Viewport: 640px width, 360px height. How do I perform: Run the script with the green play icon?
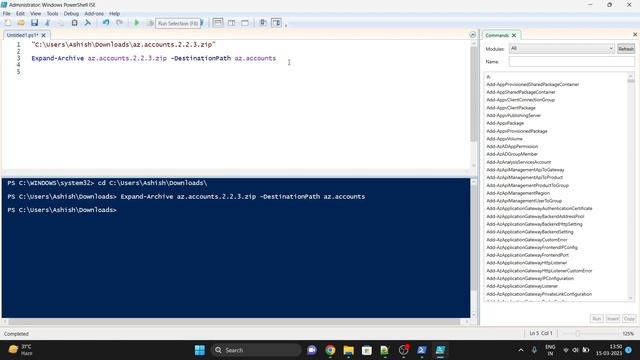(137, 23)
